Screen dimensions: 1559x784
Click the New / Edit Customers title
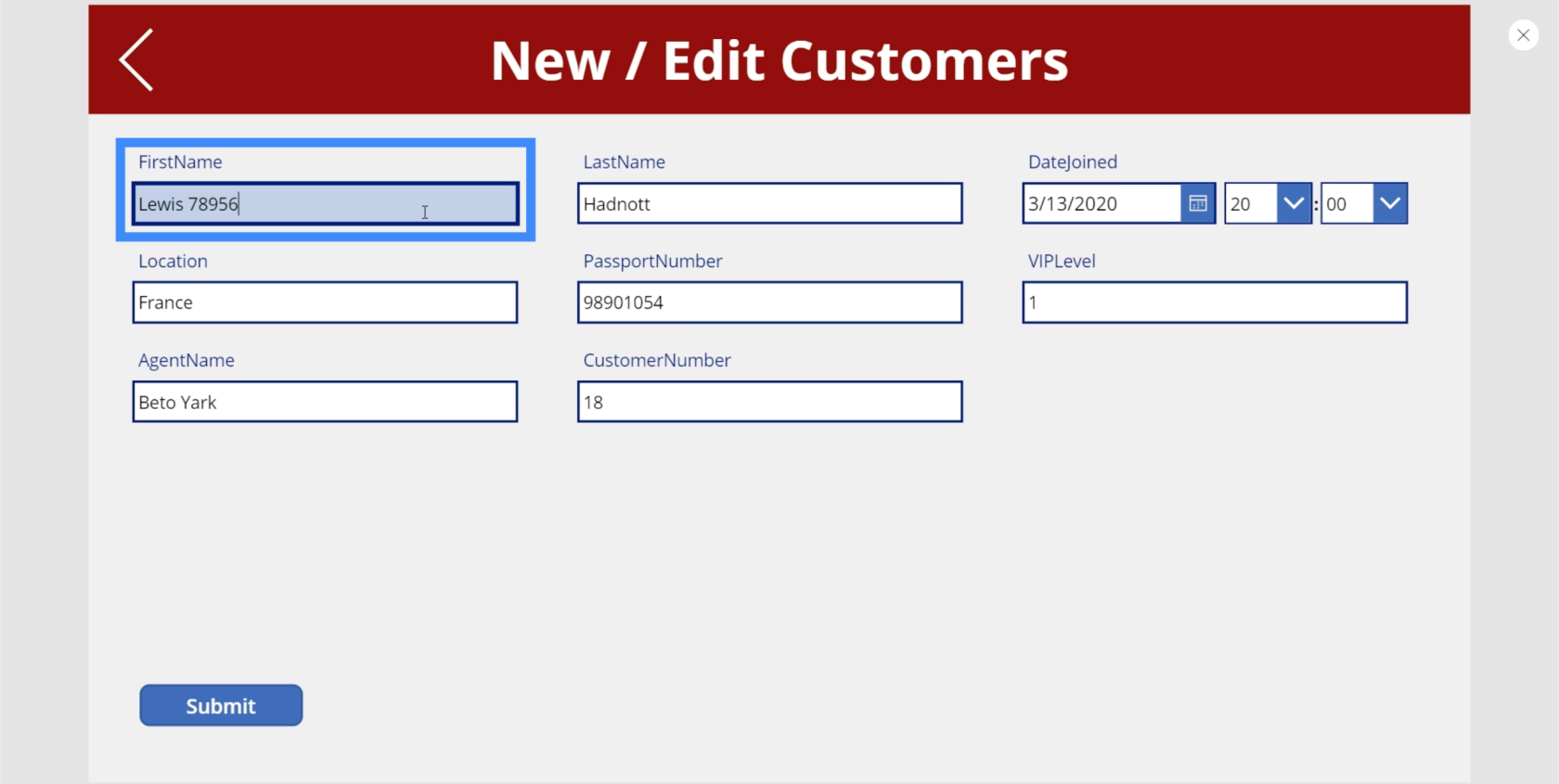(x=779, y=61)
